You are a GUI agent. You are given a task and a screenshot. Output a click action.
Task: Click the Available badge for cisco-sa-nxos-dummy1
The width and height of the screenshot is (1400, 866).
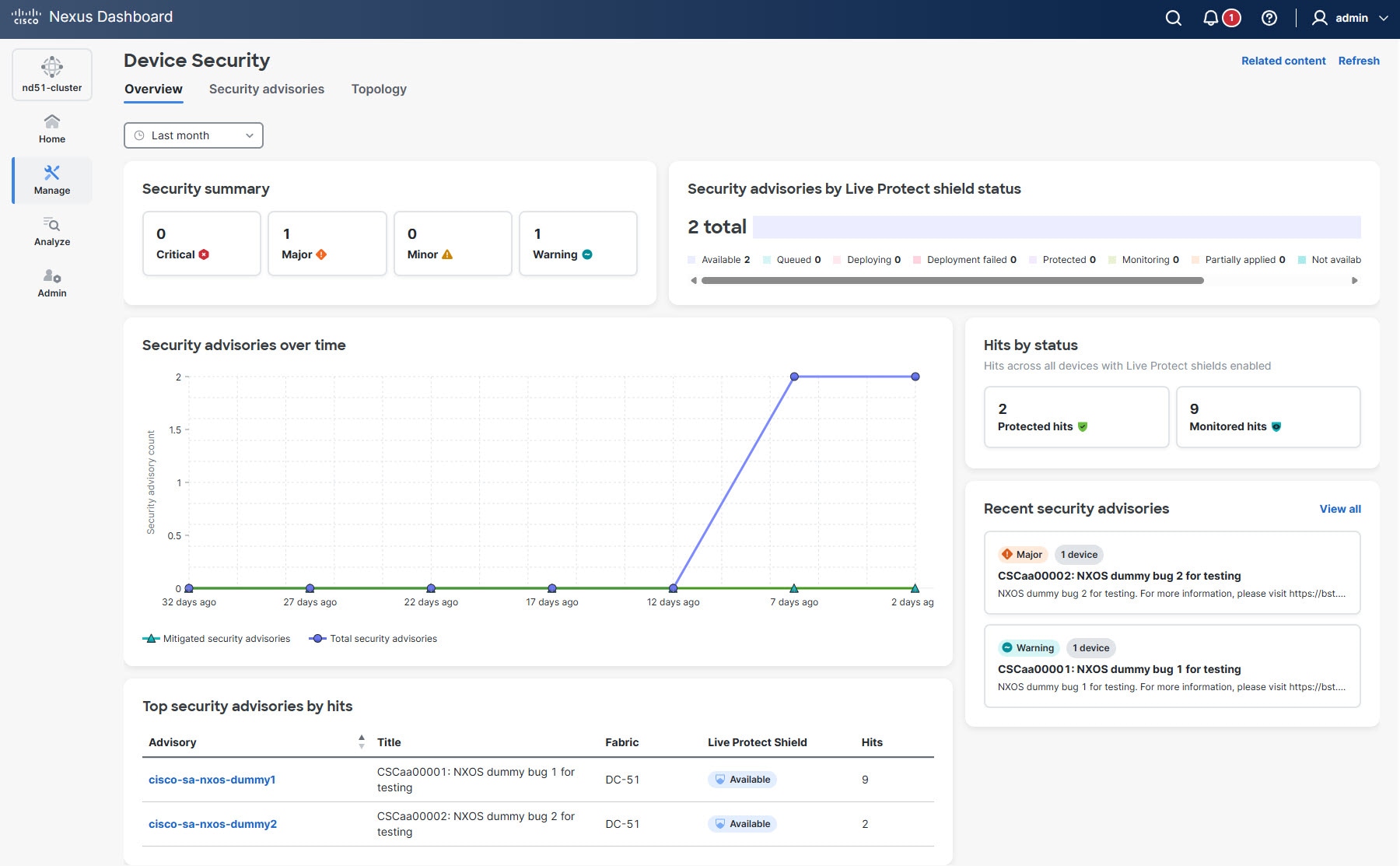pyautogui.click(x=742, y=780)
